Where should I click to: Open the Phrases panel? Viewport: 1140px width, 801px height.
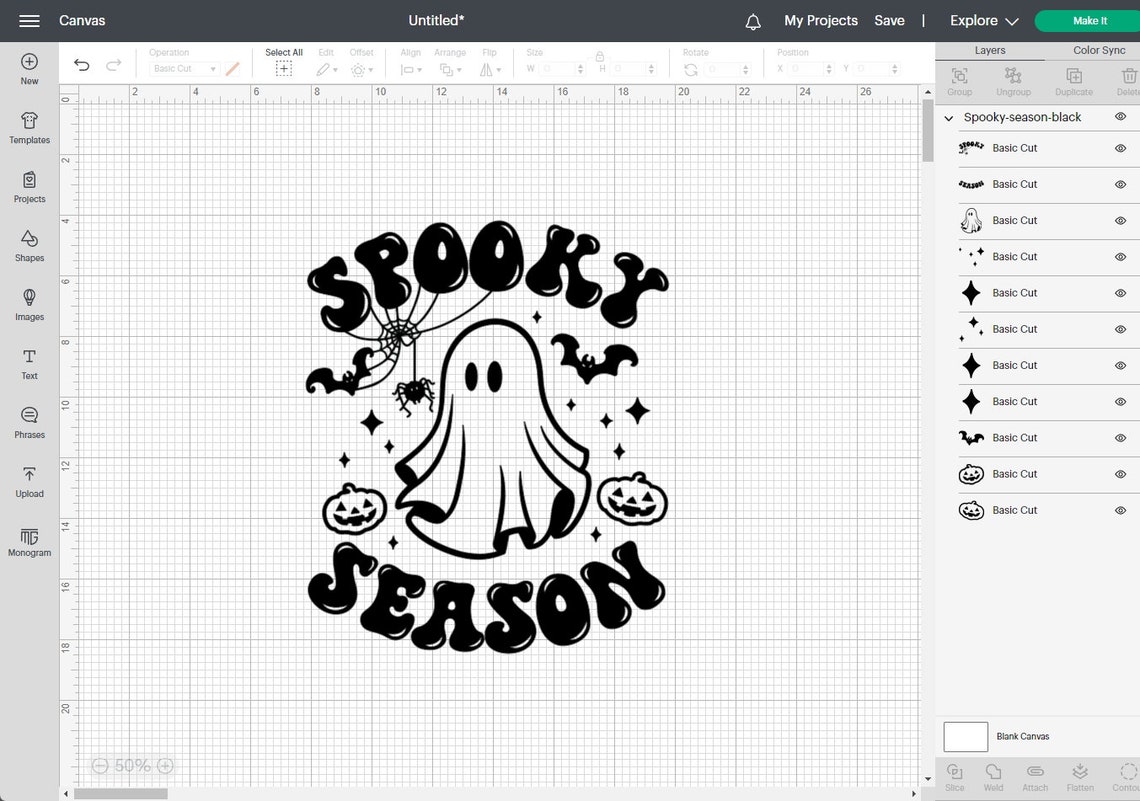(28, 422)
